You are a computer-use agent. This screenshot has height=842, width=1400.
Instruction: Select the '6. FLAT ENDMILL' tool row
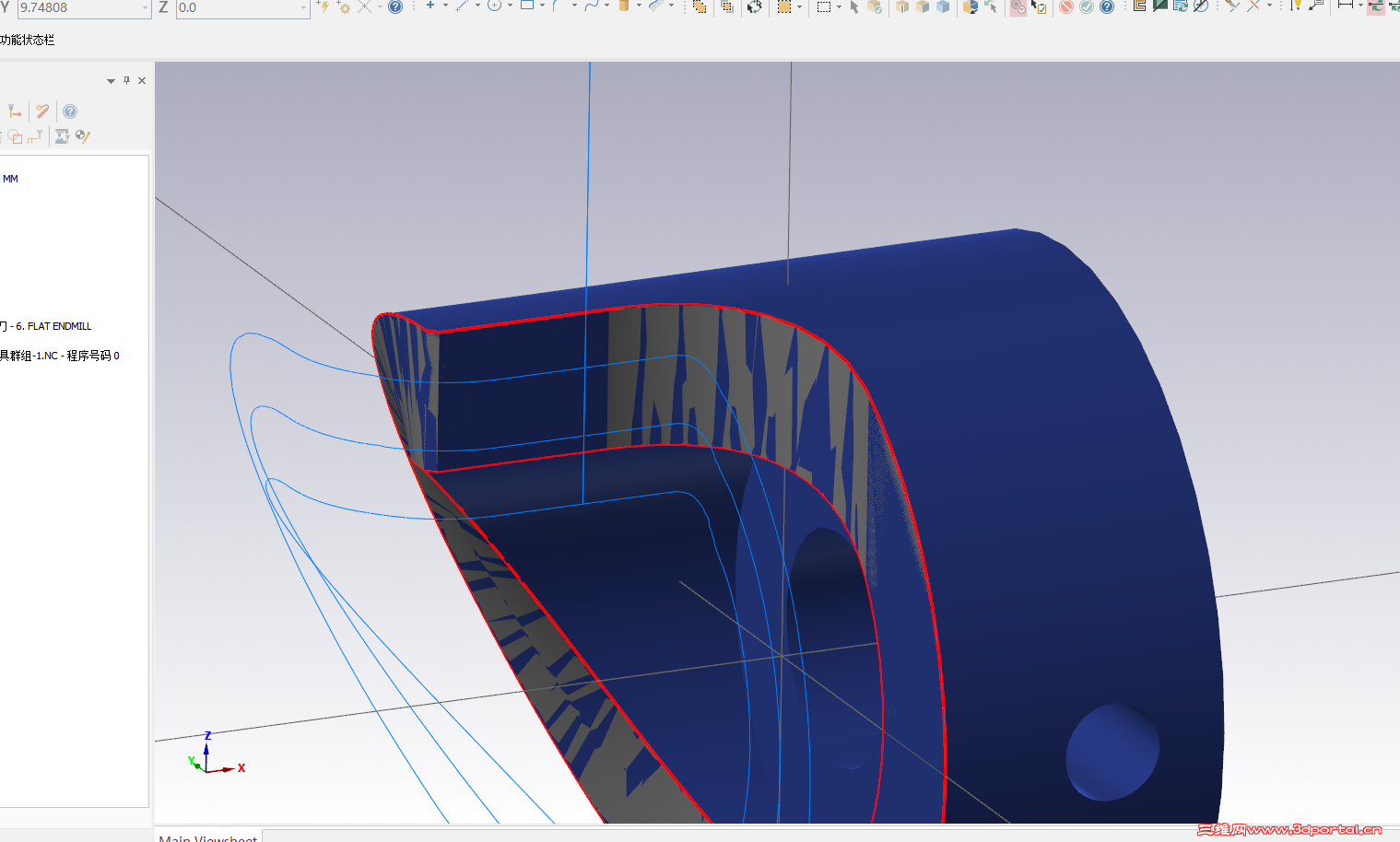click(46, 326)
